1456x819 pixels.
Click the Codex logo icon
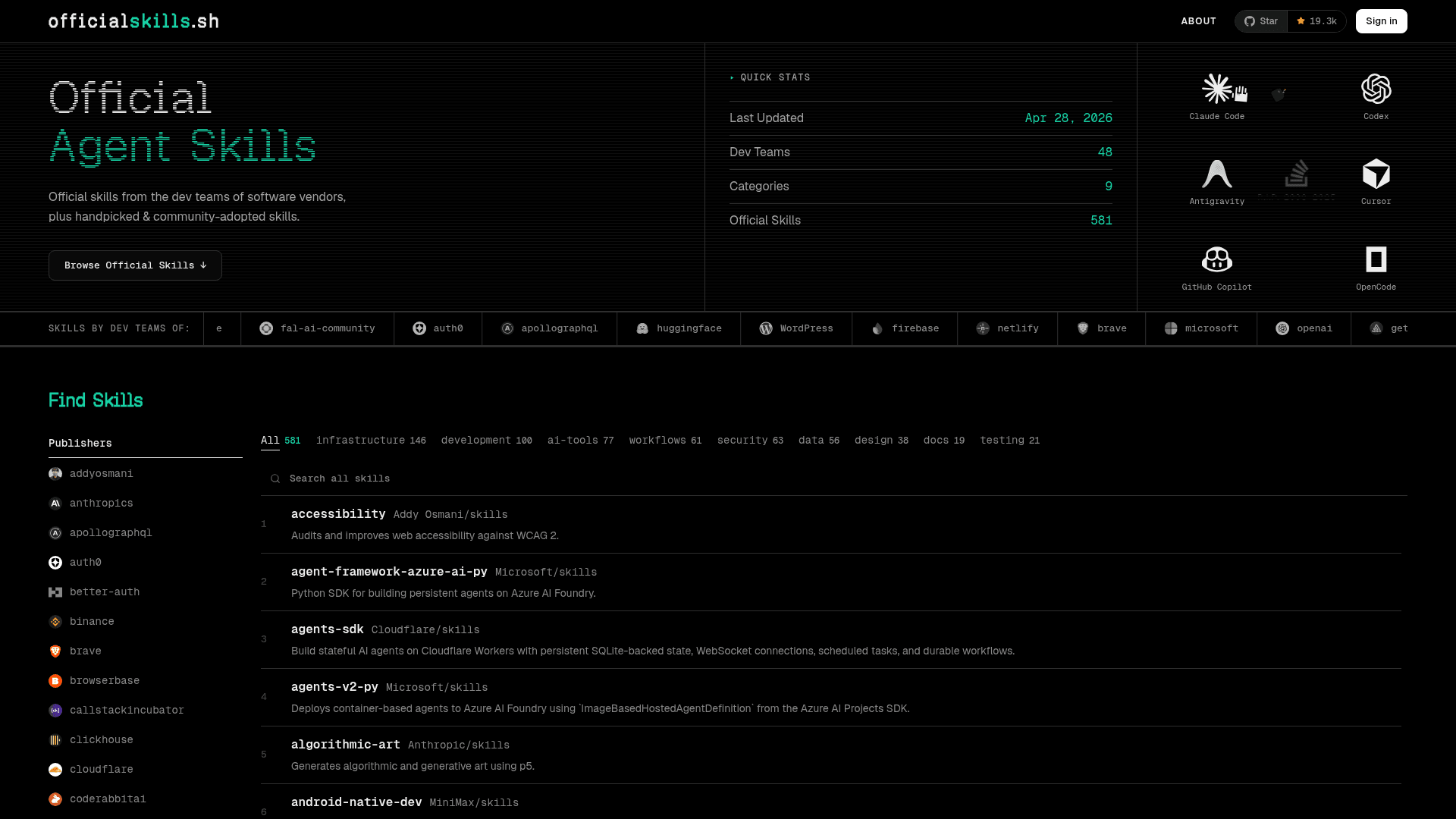pyautogui.click(x=1376, y=89)
